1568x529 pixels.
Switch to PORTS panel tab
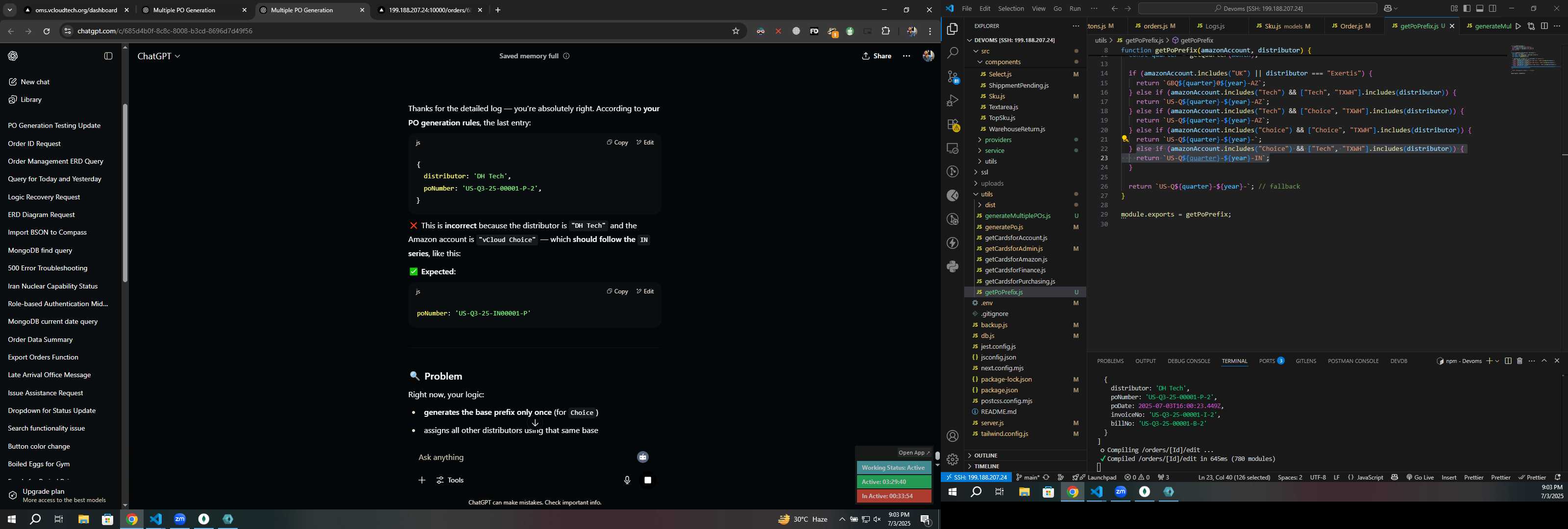point(1272,361)
